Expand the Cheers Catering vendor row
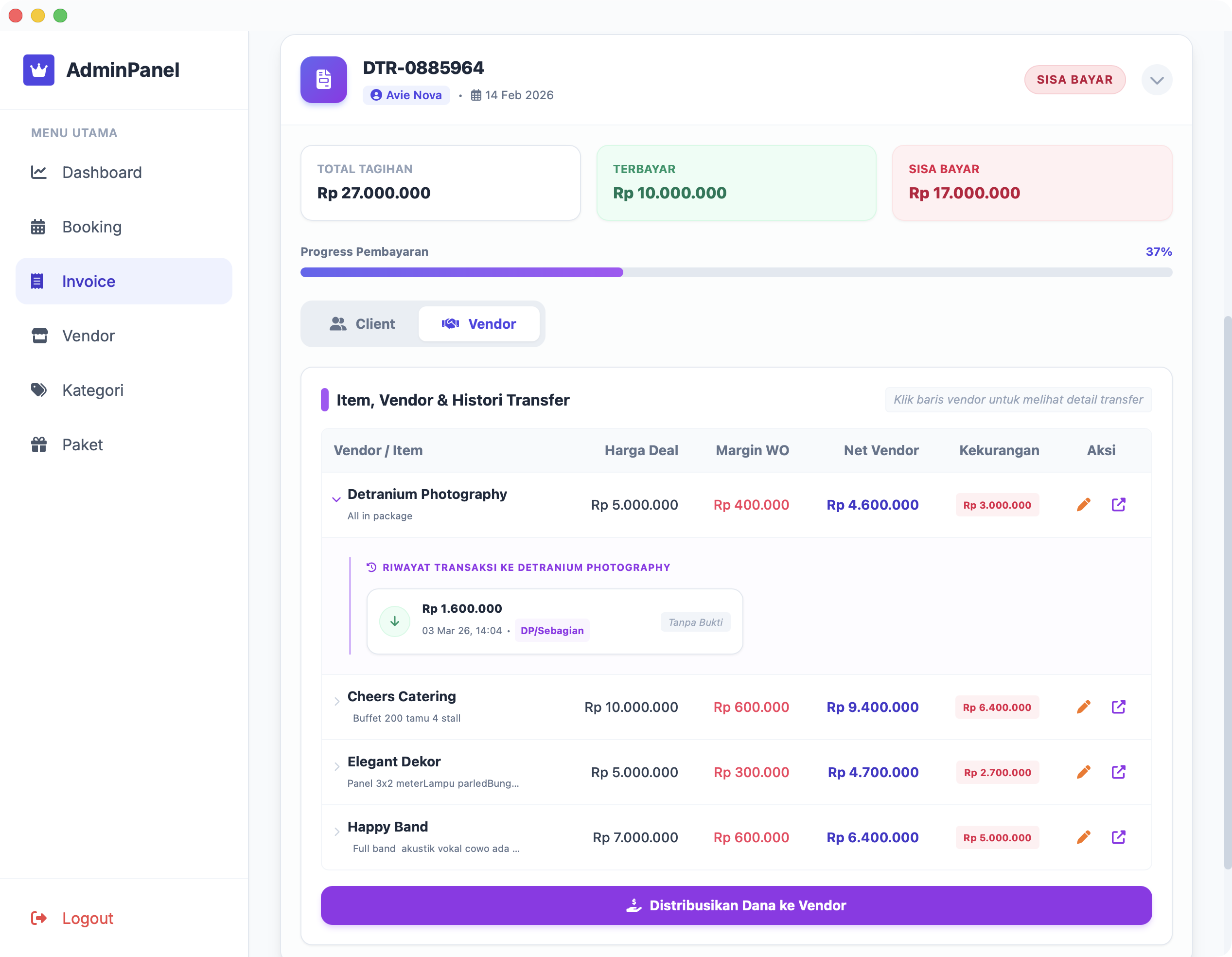Image resolution: width=1232 pixels, height=957 pixels. [x=336, y=701]
